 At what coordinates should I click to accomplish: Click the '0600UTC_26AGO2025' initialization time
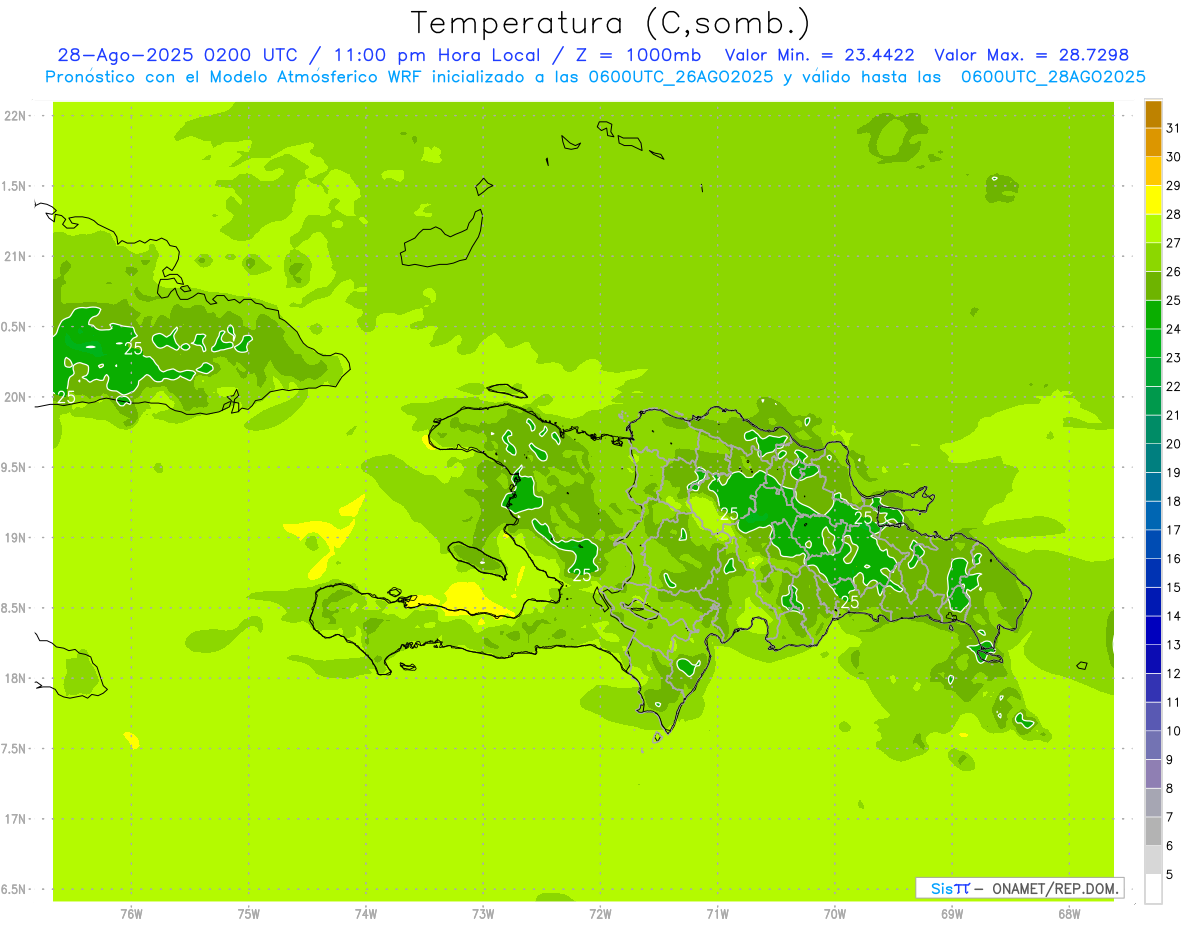679,77
